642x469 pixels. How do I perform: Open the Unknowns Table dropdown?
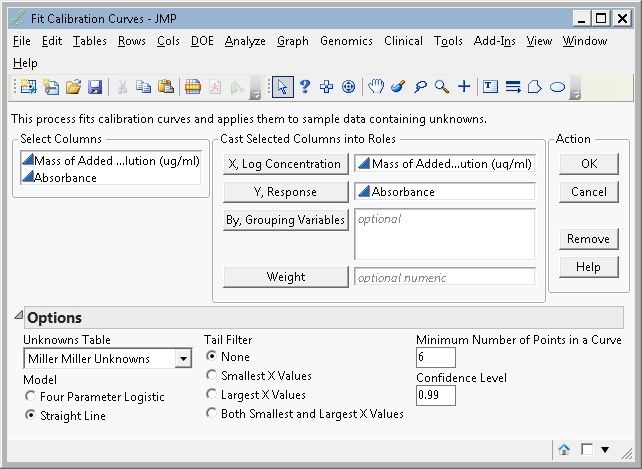183,359
